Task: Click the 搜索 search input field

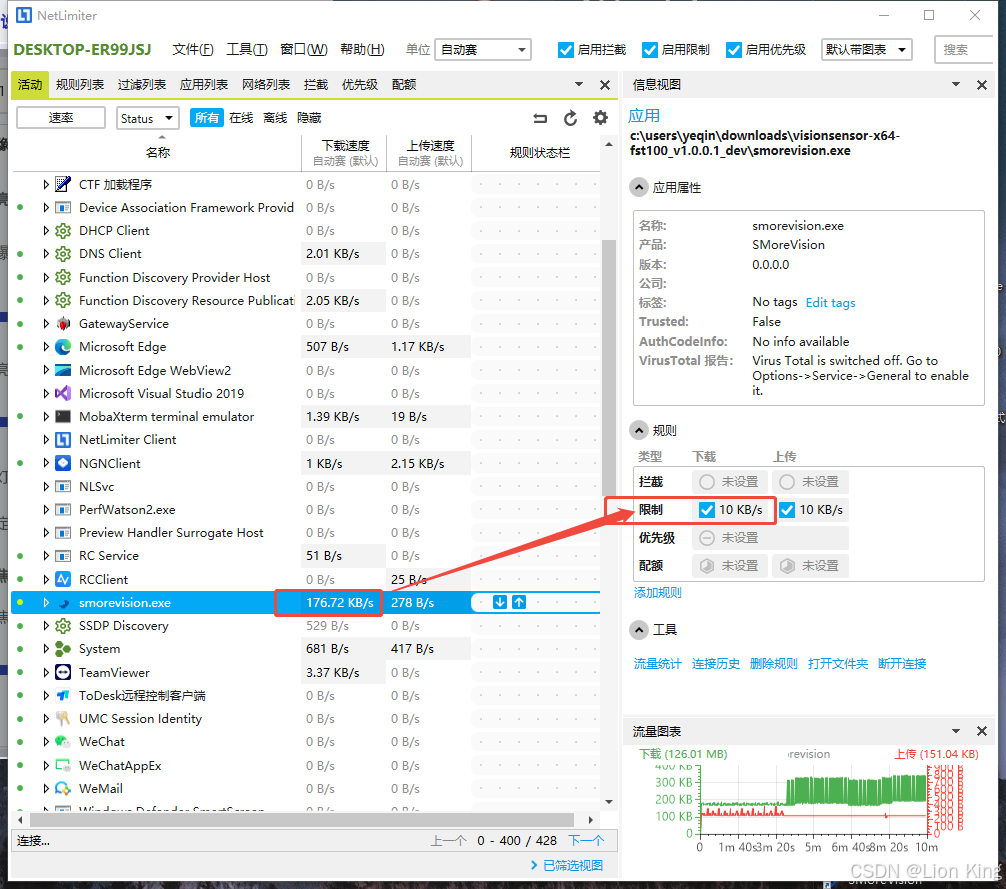Action: point(965,50)
